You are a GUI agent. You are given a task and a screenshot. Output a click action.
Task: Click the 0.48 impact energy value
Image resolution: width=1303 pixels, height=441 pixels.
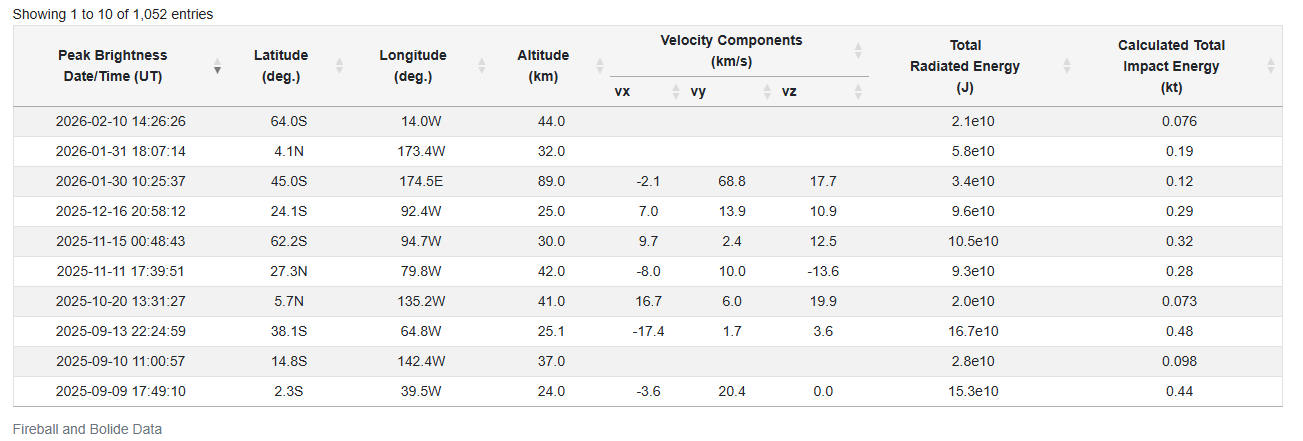[1179, 331]
